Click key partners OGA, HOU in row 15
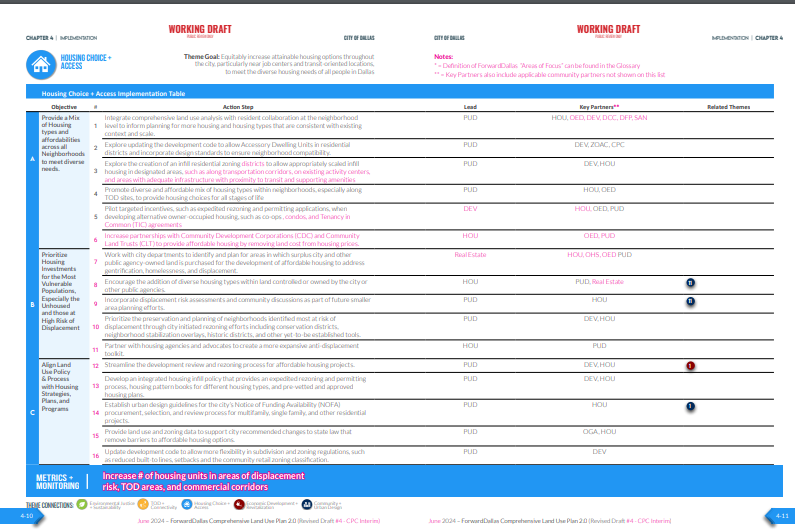Viewport: 795px width, 531px height. point(599,432)
